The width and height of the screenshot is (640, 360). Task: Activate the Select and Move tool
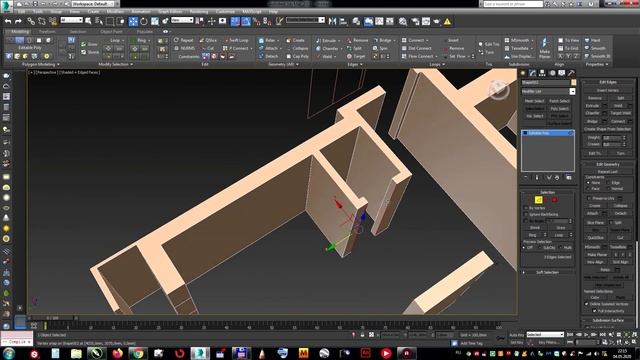point(133,21)
